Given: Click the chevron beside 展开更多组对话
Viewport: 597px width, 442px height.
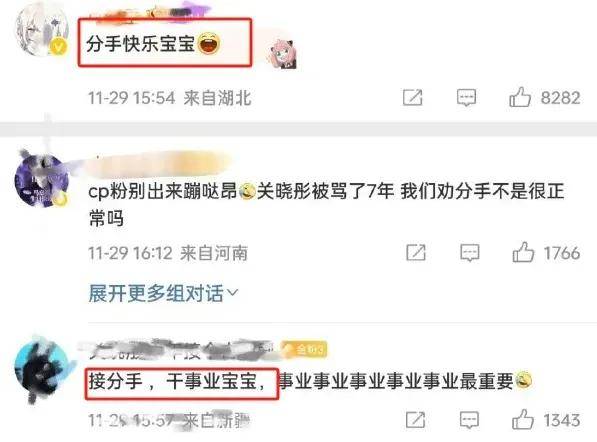Looking at the screenshot, I should [x=232, y=293].
